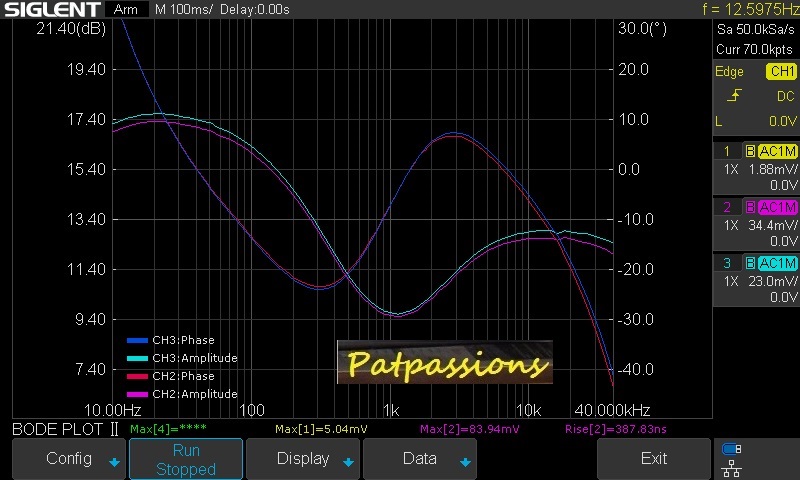Toggle channel 3 via its cyan AC1M badge

[778, 263]
